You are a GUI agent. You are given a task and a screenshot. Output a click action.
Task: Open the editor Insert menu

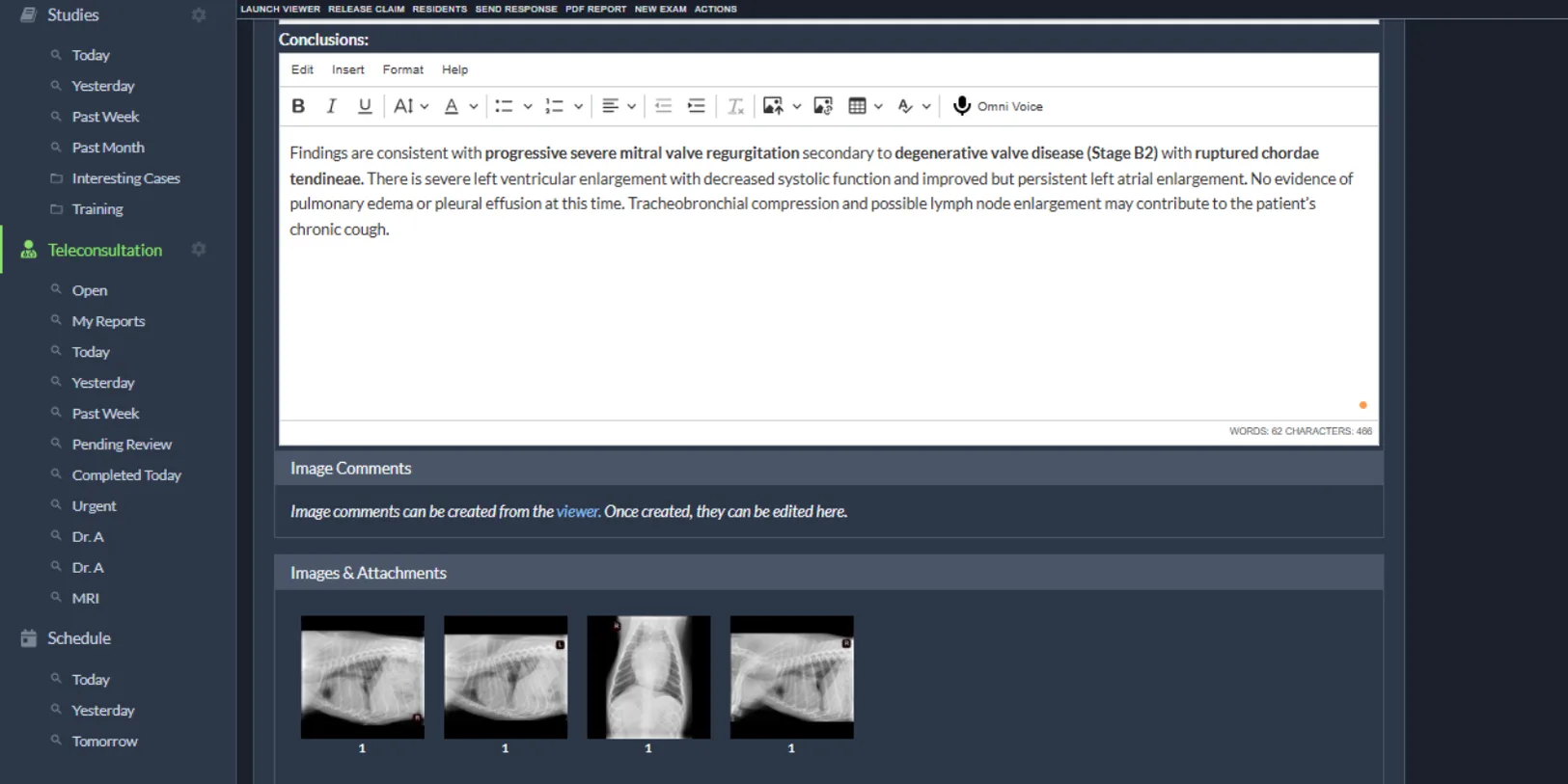coord(347,69)
